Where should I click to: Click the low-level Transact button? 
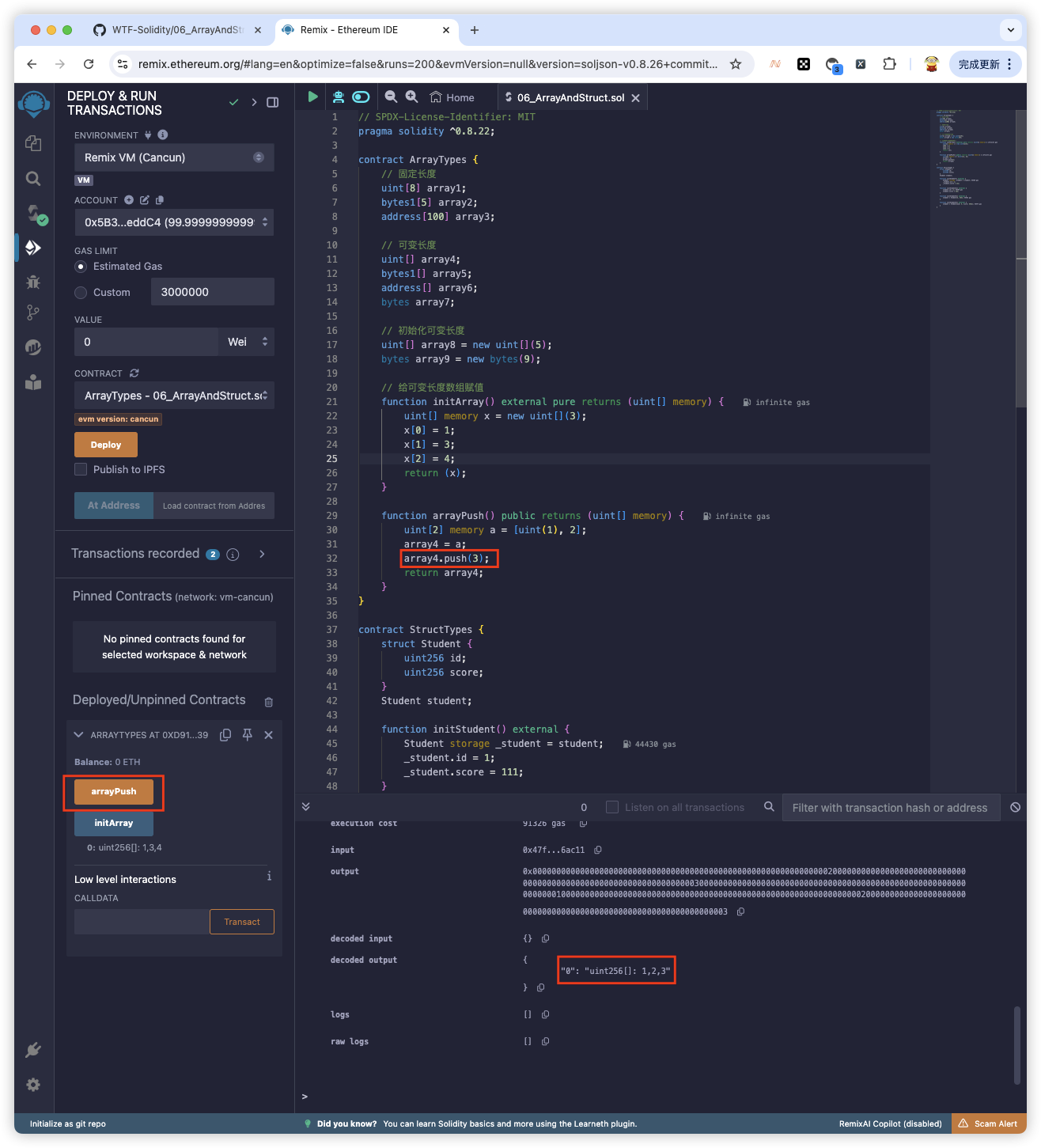click(x=242, y=922)
